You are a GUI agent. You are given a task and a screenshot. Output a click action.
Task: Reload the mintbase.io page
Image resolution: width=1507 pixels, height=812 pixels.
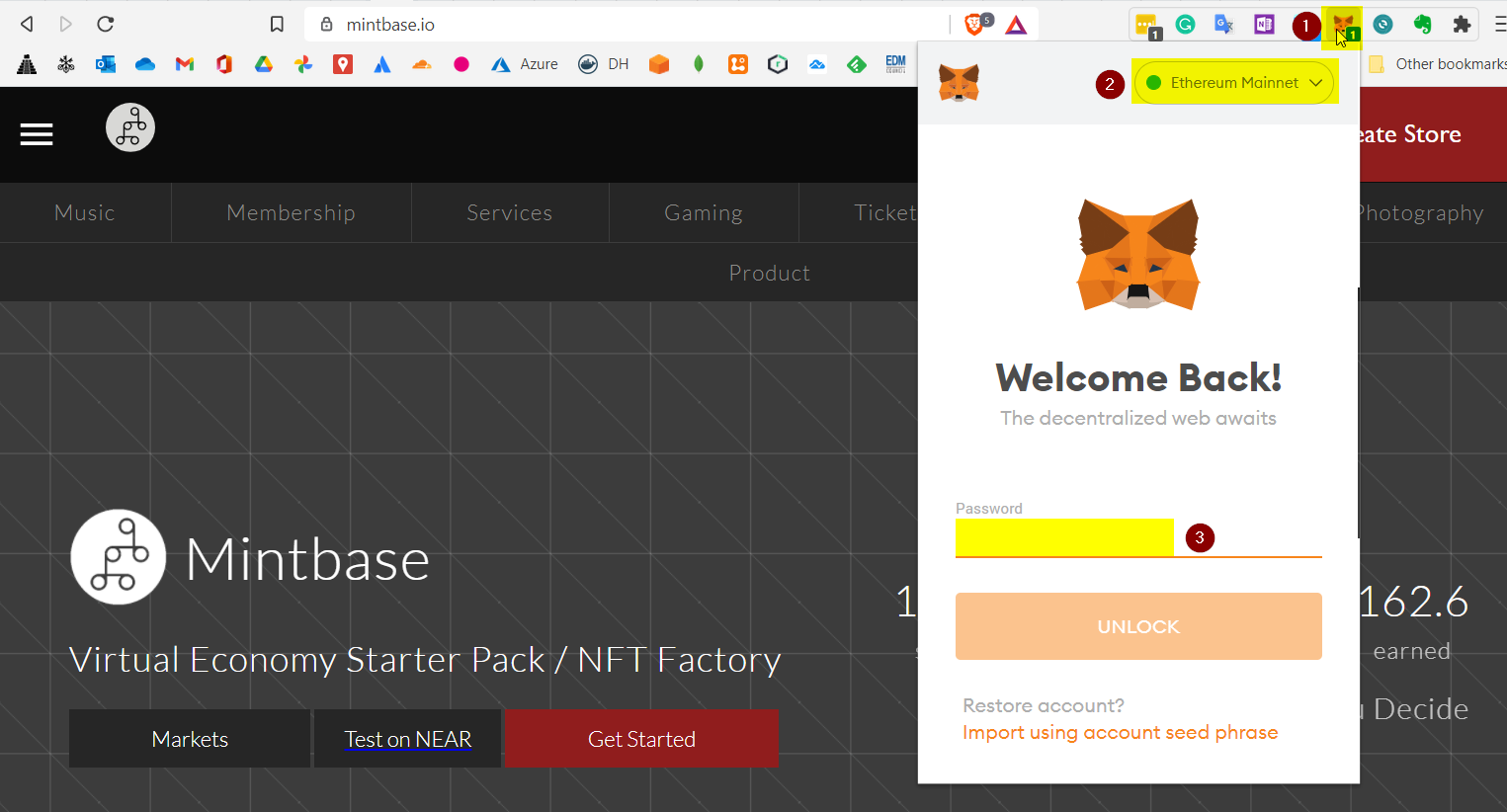(106, 24)
